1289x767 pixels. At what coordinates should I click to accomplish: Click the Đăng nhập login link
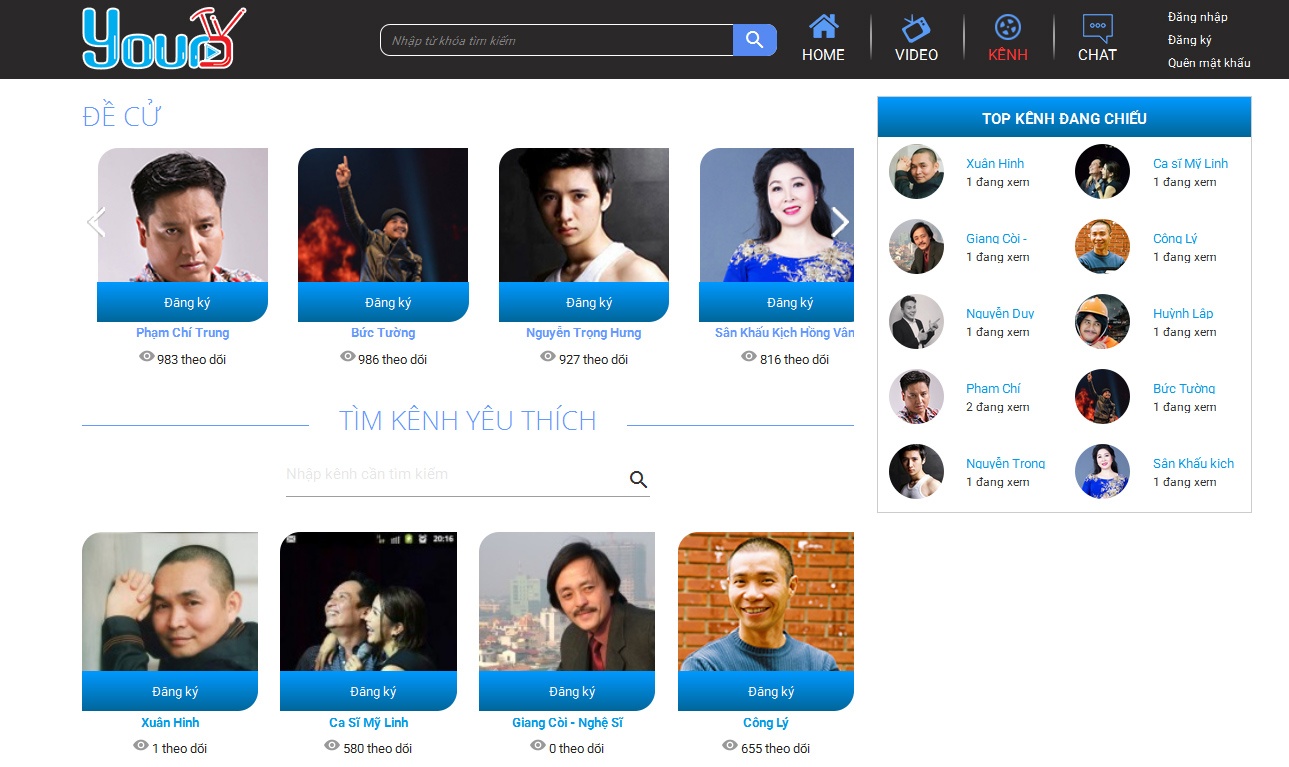(1197, 17)
